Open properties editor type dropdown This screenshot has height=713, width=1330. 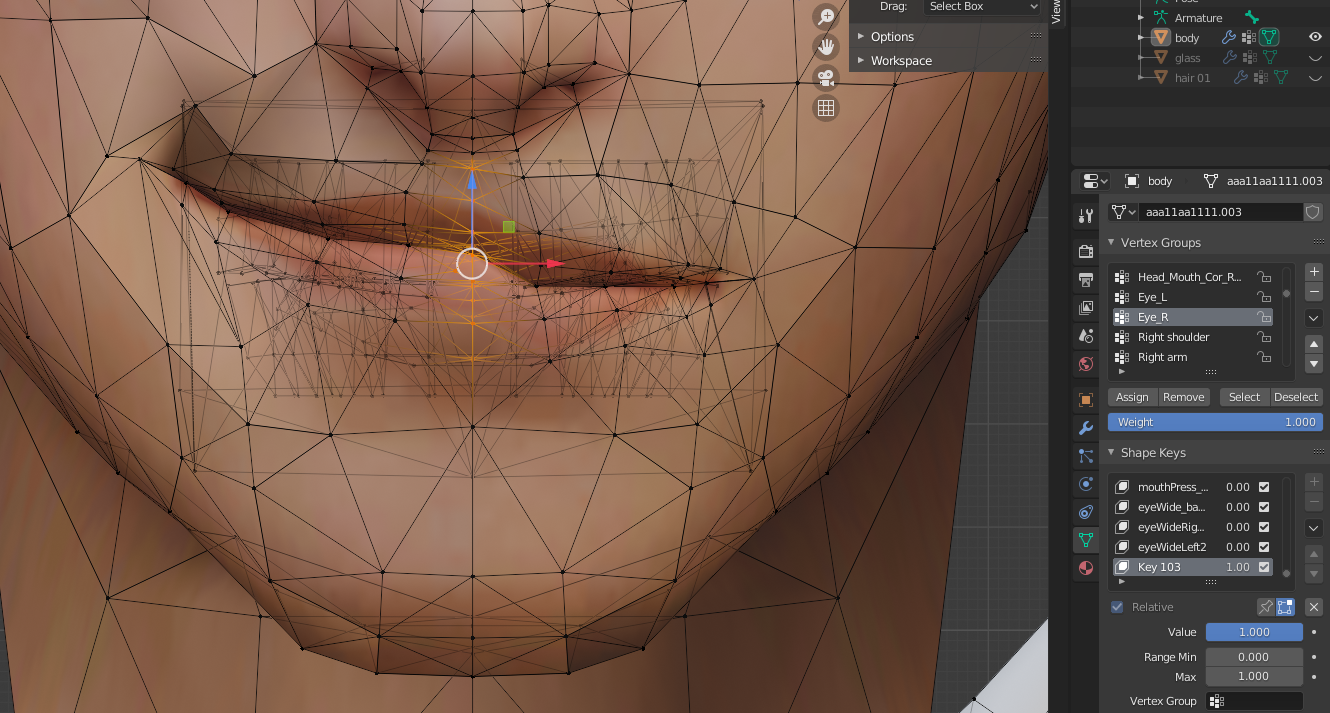click(x=1095, y=181)
